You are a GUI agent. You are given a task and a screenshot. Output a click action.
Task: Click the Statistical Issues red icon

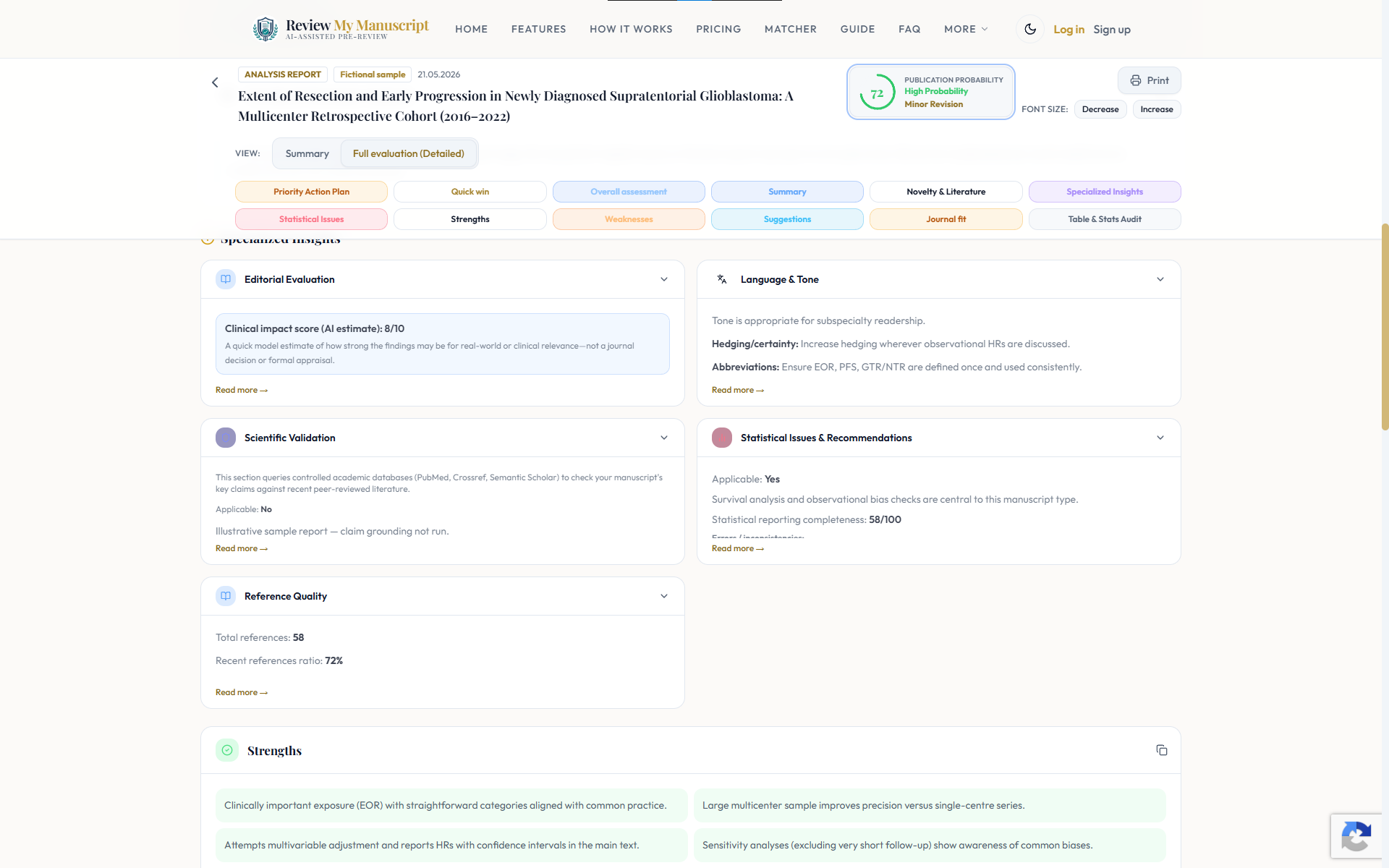coord(722,438)
